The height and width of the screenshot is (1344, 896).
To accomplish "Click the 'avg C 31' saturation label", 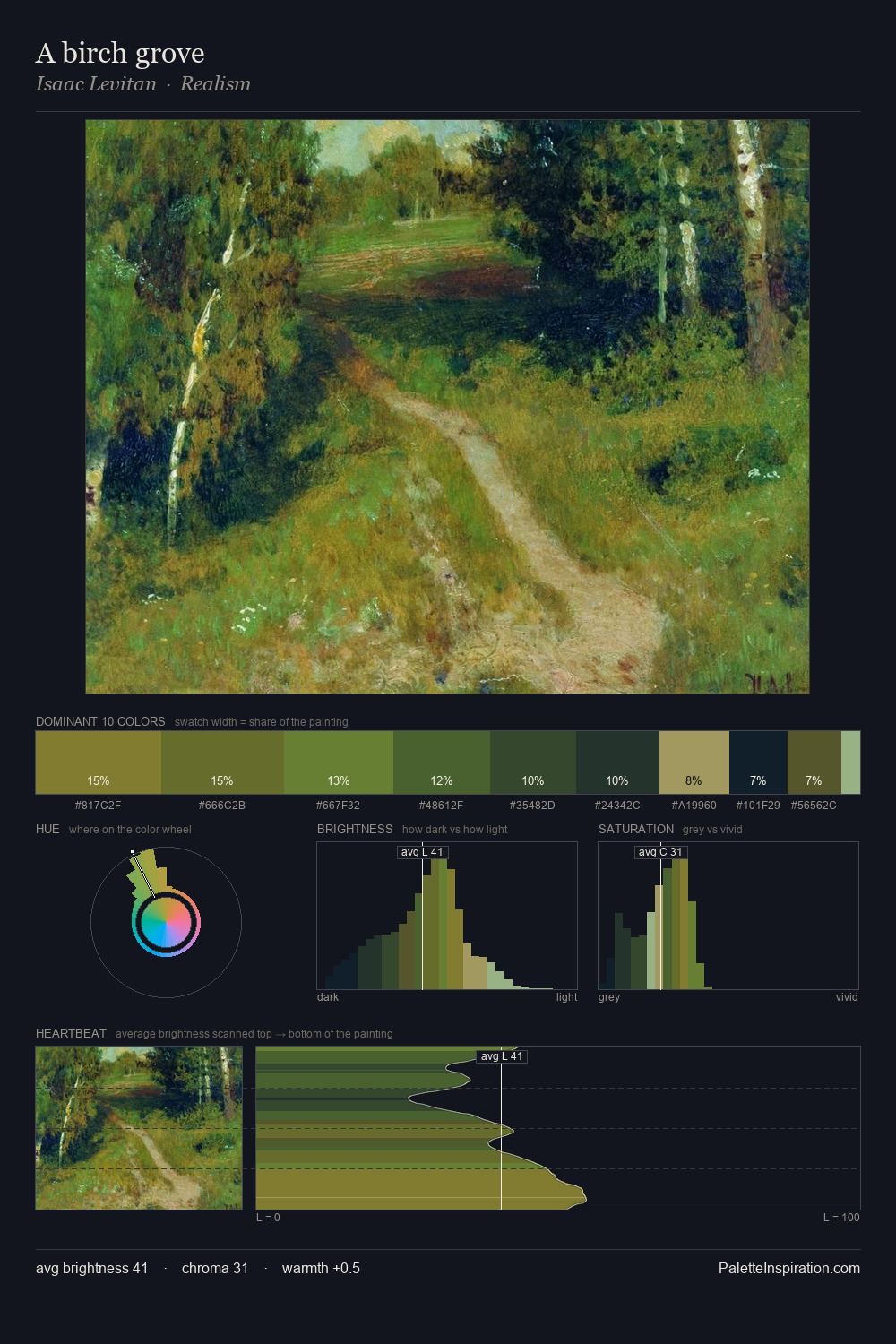I will click(x=660, y=852).
